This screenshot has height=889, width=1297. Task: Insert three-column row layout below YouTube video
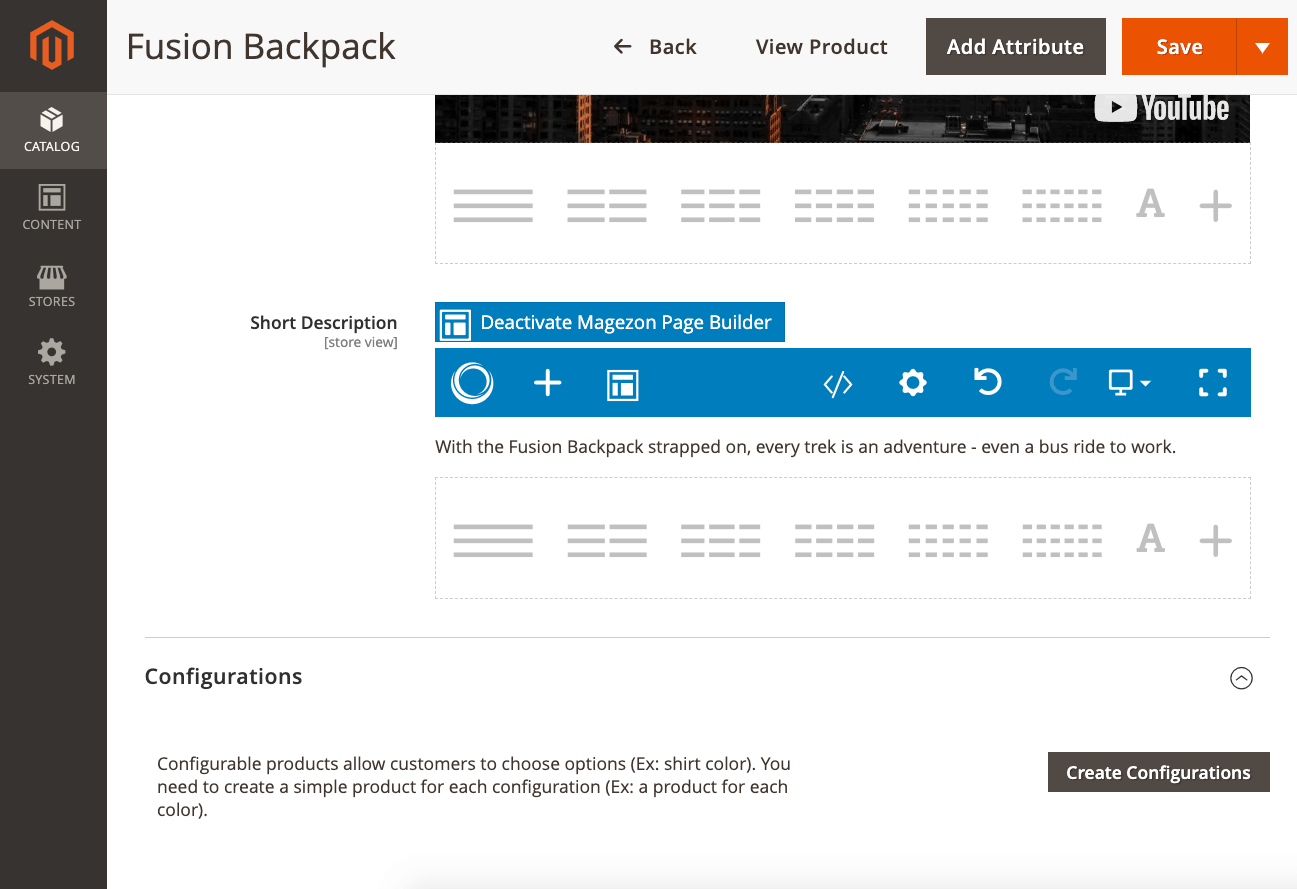click(721, 205)
